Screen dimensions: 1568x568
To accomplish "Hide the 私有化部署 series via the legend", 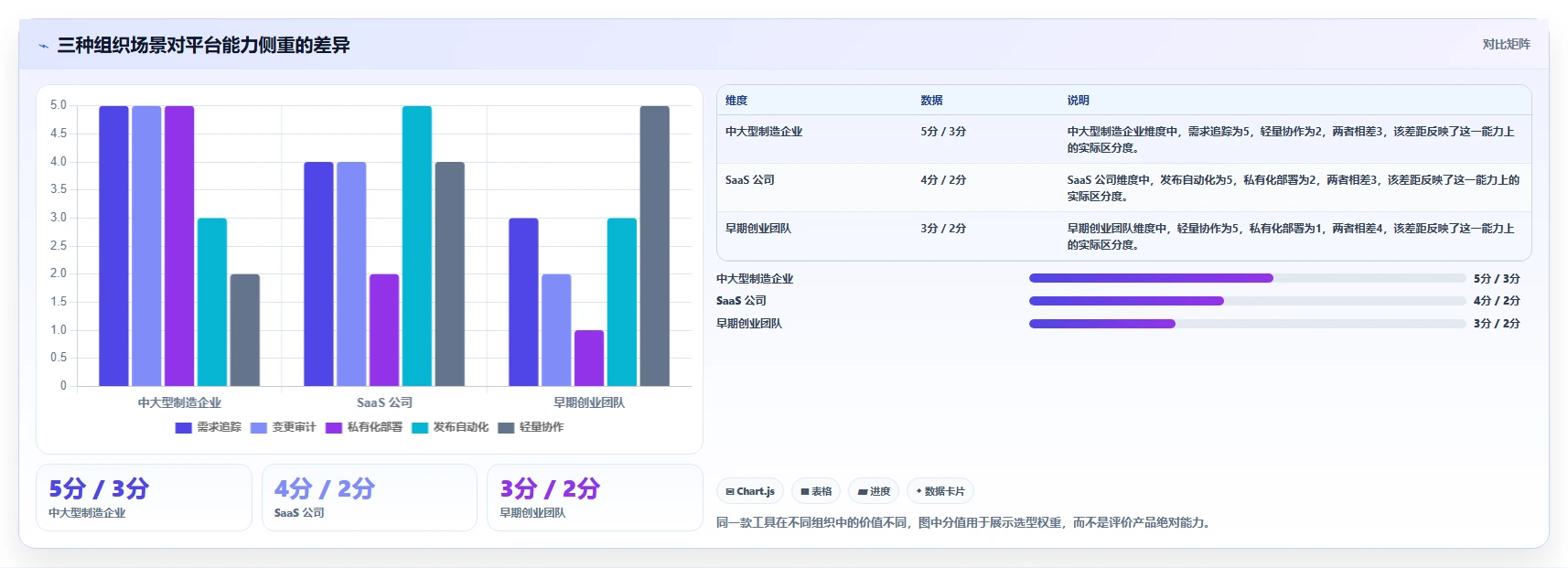I will pos(364,427).
